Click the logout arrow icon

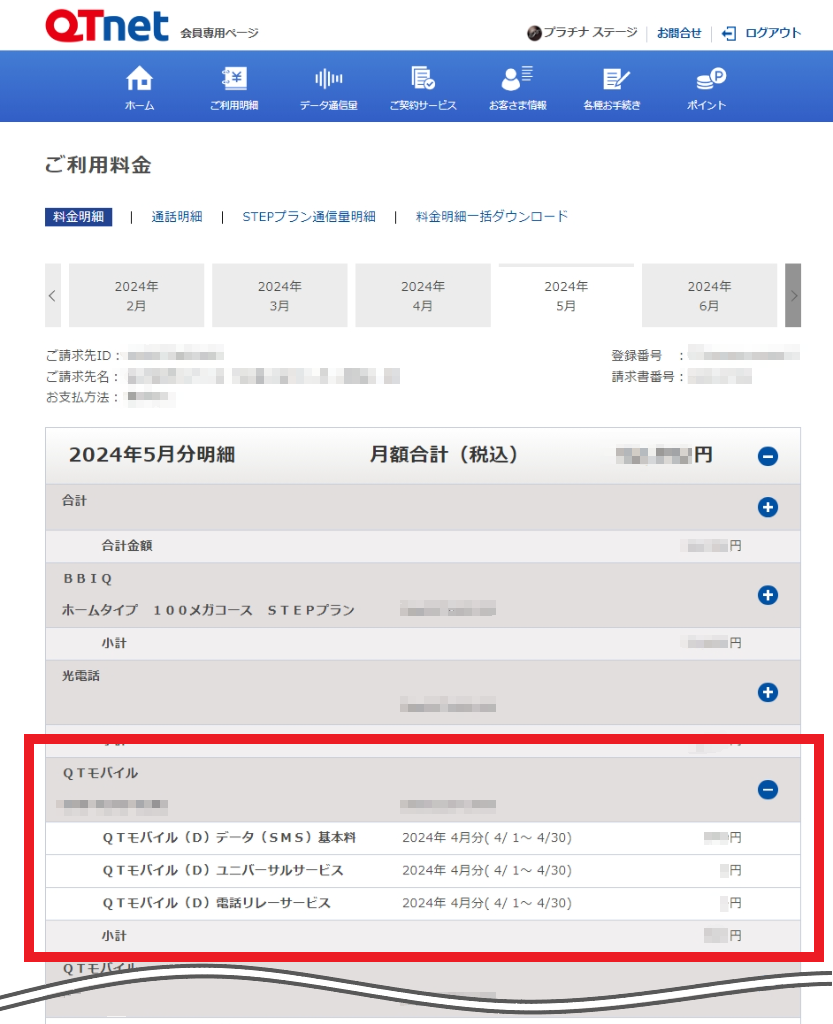(x=729, y=33)
